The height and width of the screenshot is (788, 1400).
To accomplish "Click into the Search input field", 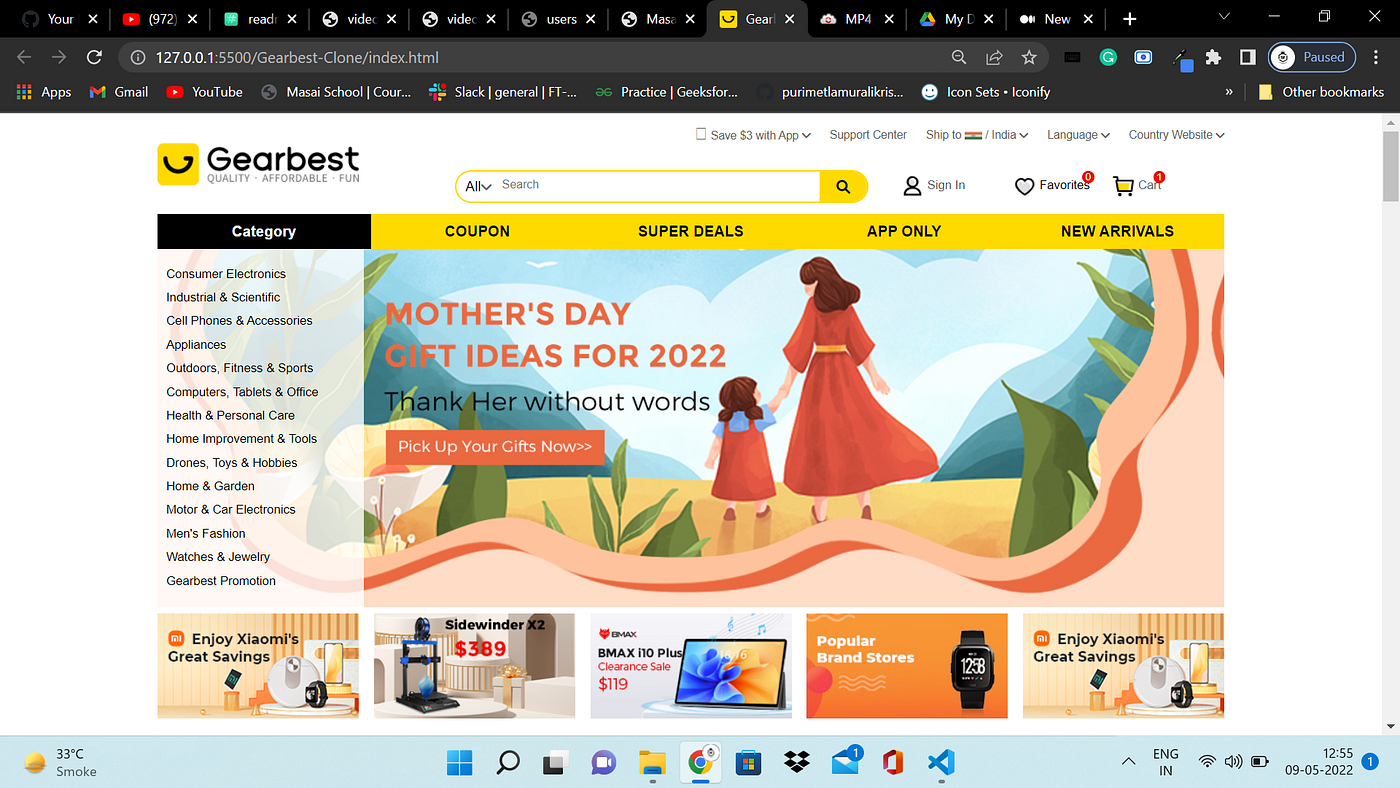I will click(x=657, y=186).
